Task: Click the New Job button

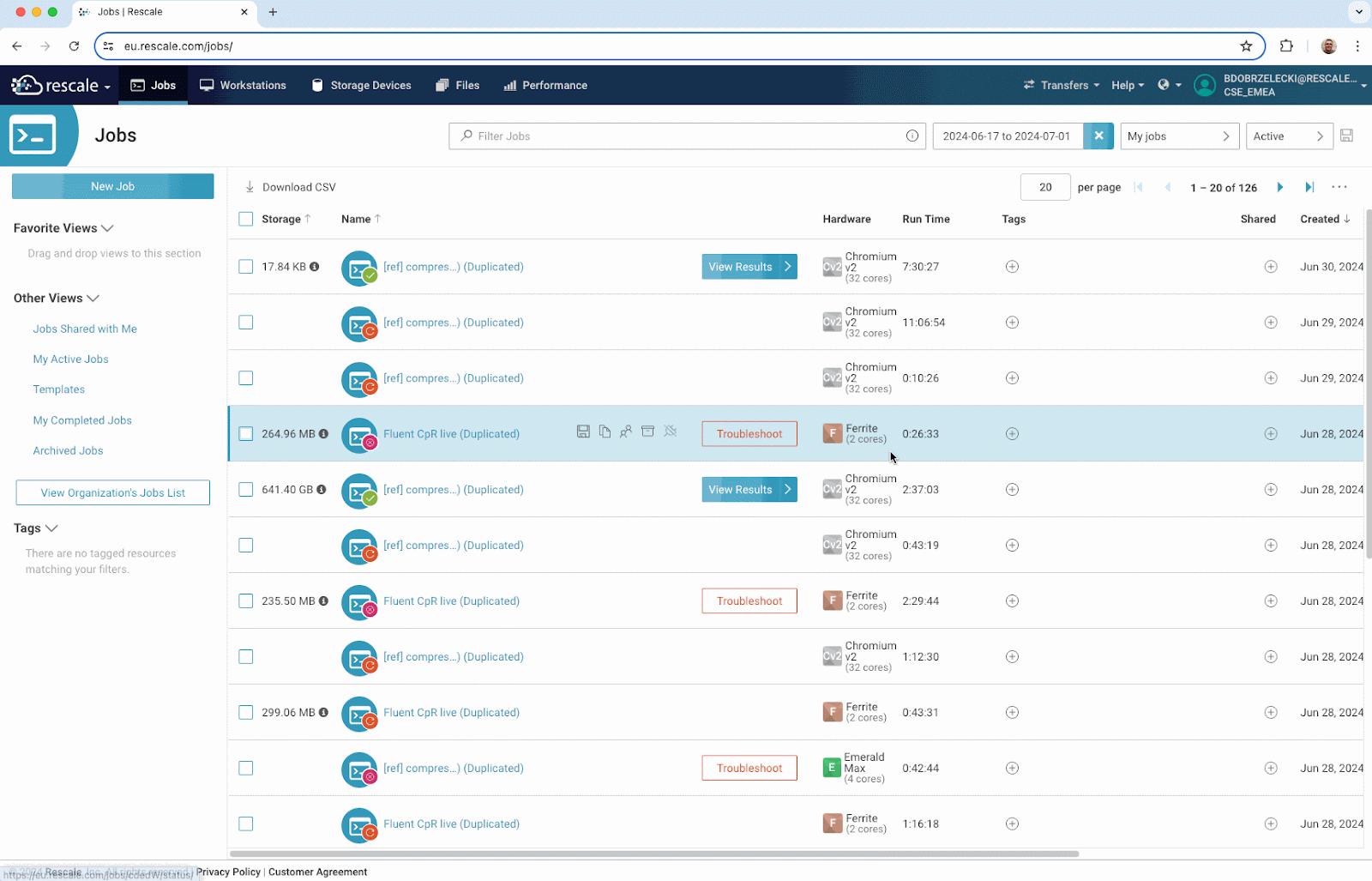Action: point(113,186)
